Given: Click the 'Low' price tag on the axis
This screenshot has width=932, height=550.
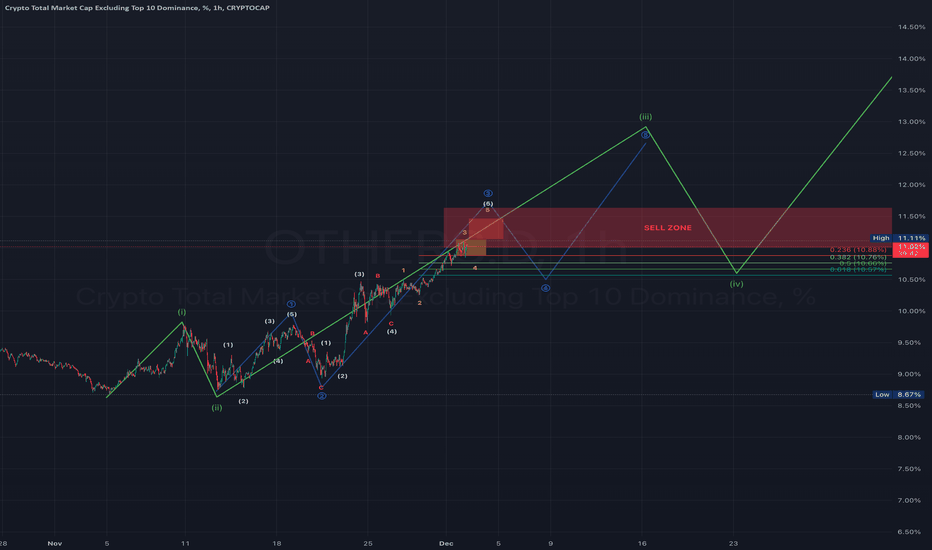Looking at the screenshot, I should tap(882, 394).
